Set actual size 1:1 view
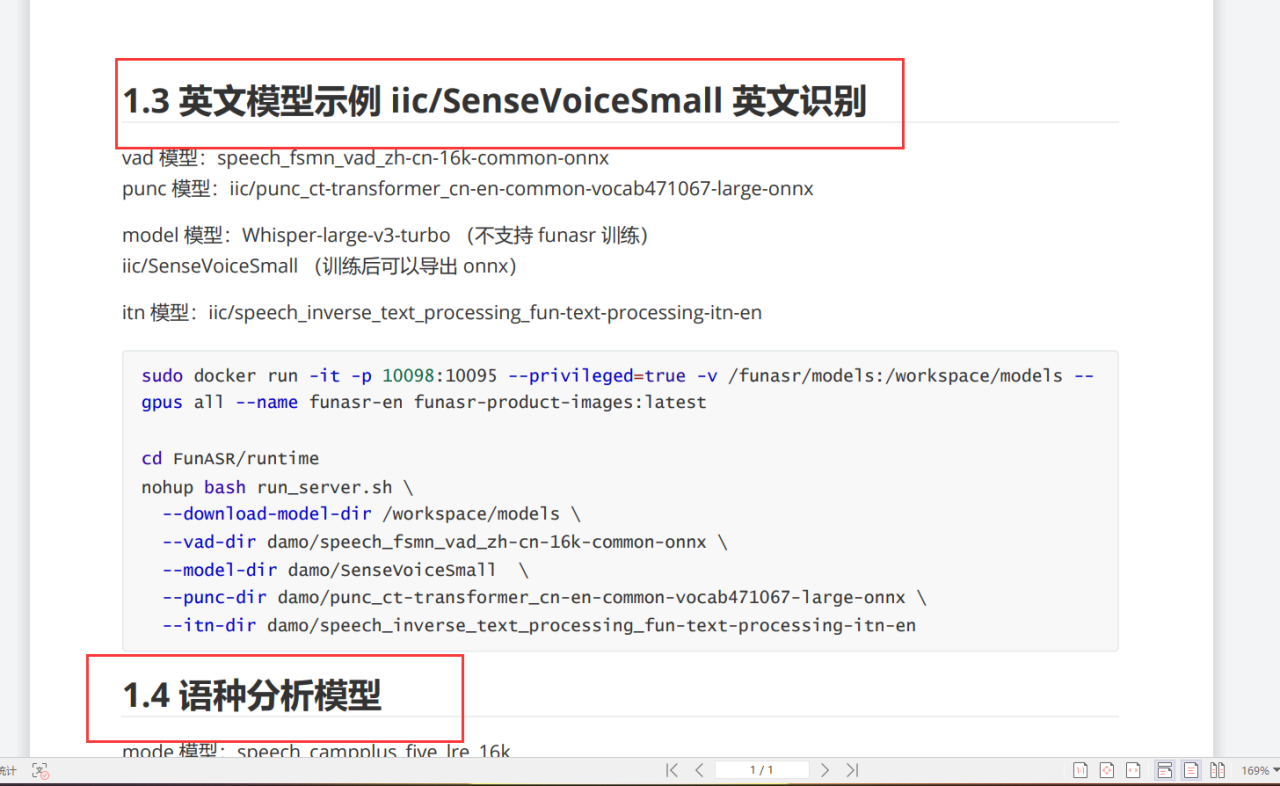The image size is (1280, 786). pos(1081,770)
